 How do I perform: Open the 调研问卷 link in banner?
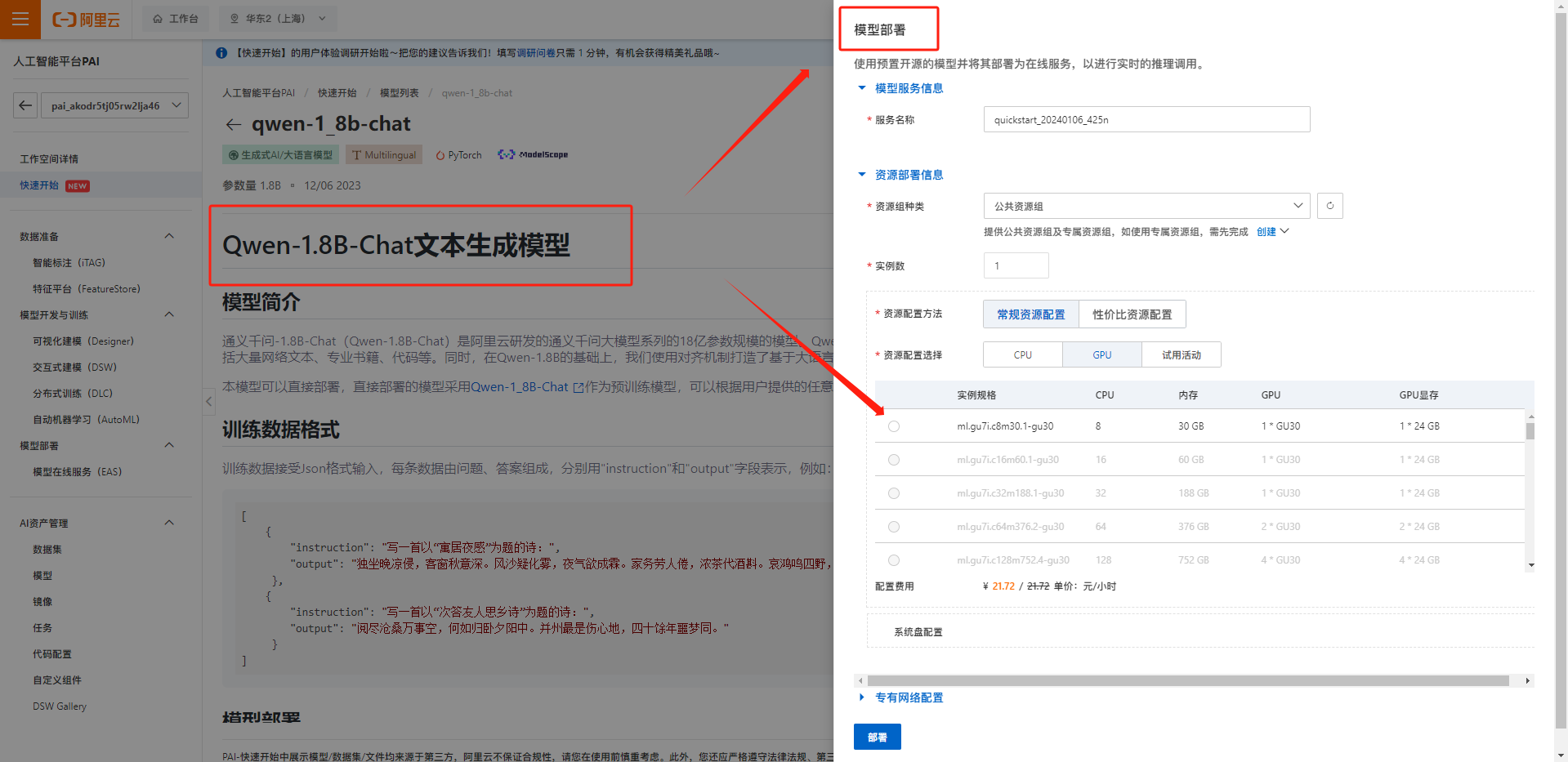point(536,53)
